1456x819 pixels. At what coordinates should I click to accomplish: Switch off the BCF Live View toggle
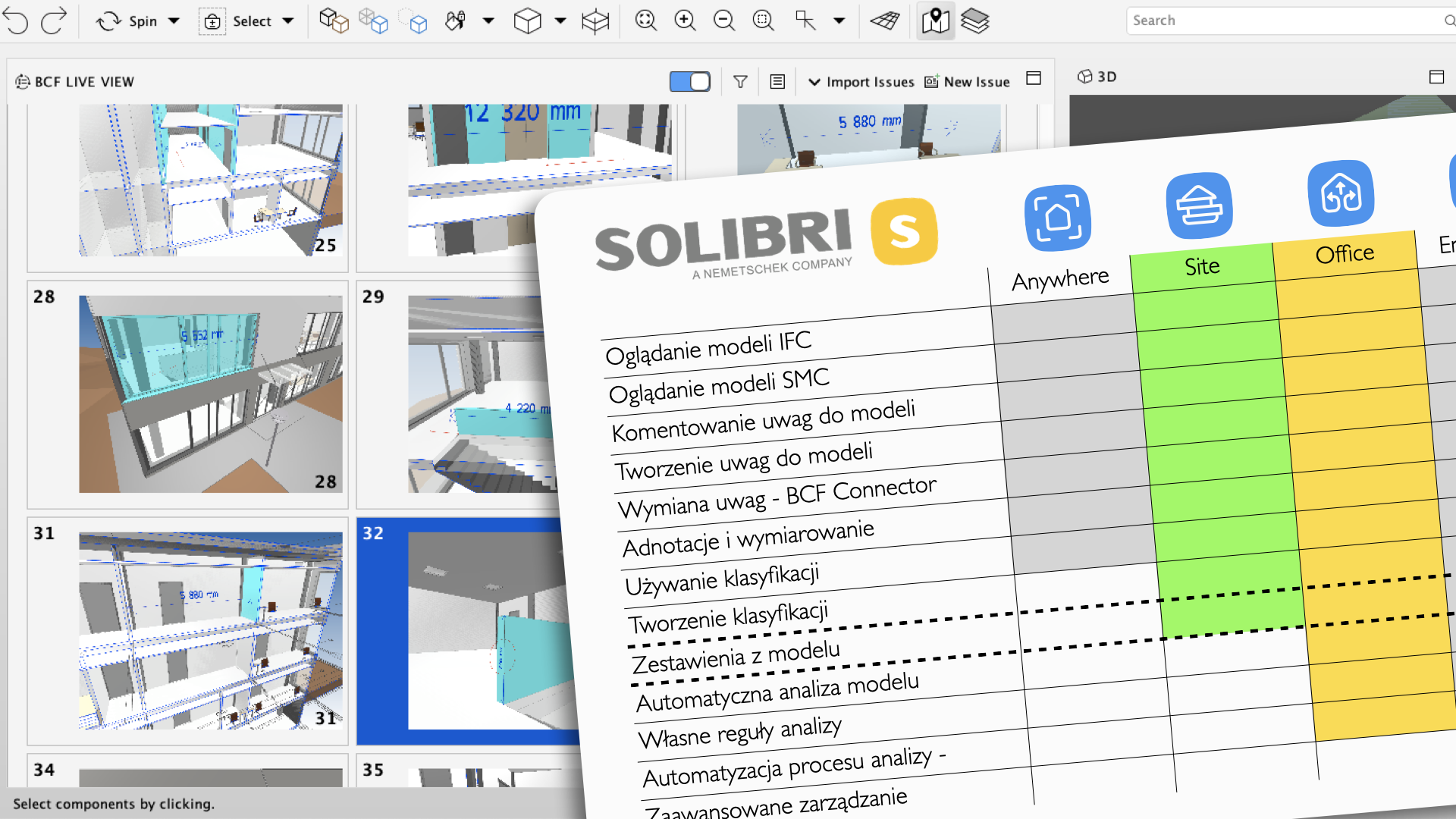tap(690, 82)
